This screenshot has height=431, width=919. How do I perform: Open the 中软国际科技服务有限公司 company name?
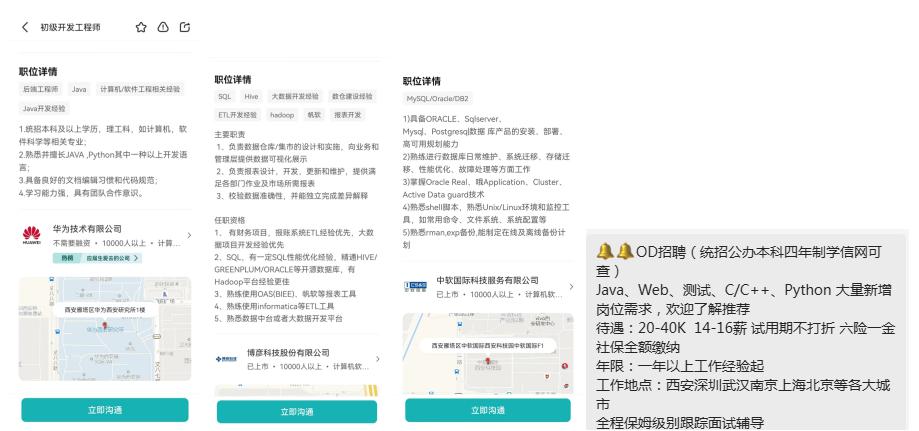[x=488, y=280]
